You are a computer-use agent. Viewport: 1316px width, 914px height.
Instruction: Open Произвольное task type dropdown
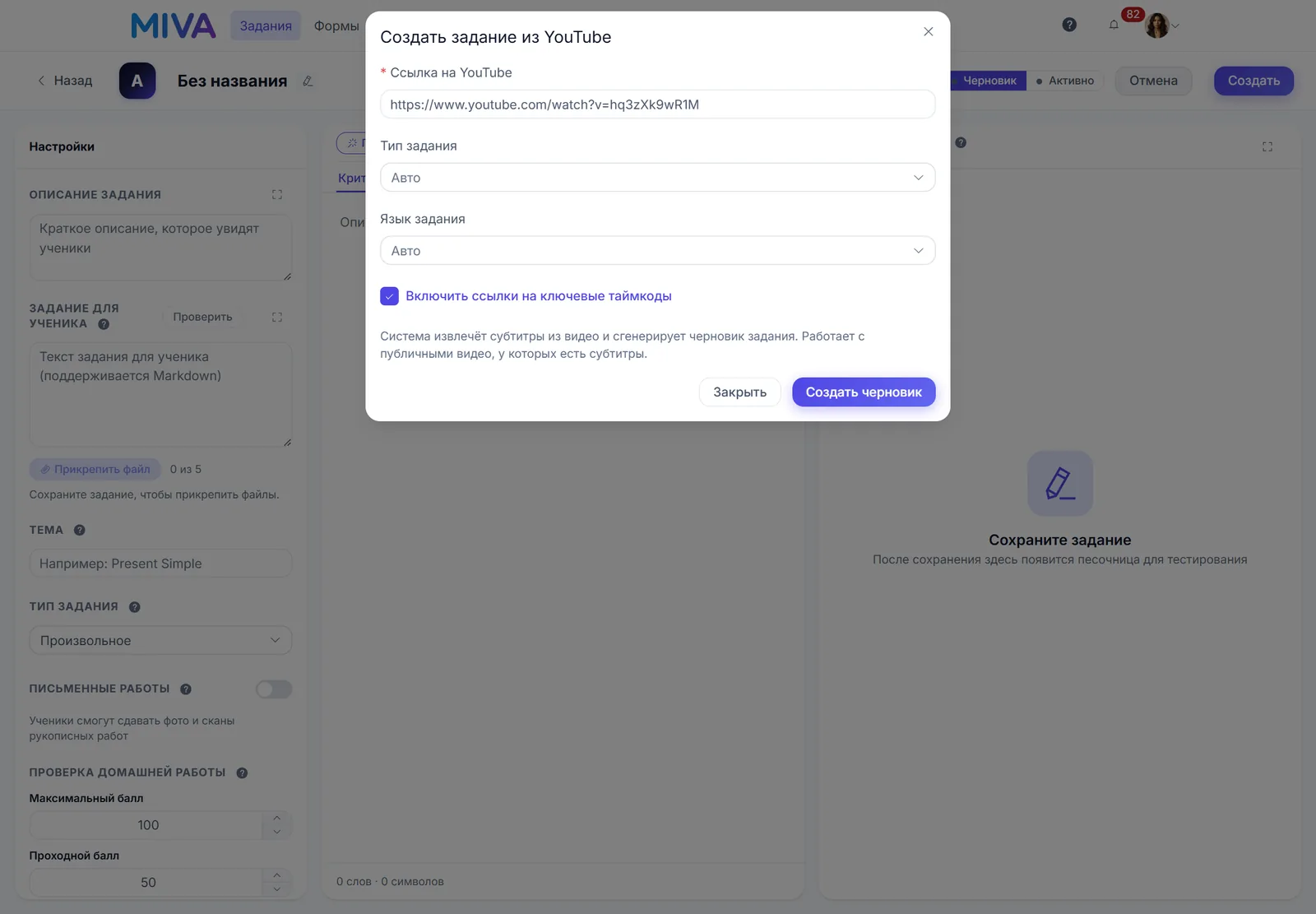click(x=160, y=641)
